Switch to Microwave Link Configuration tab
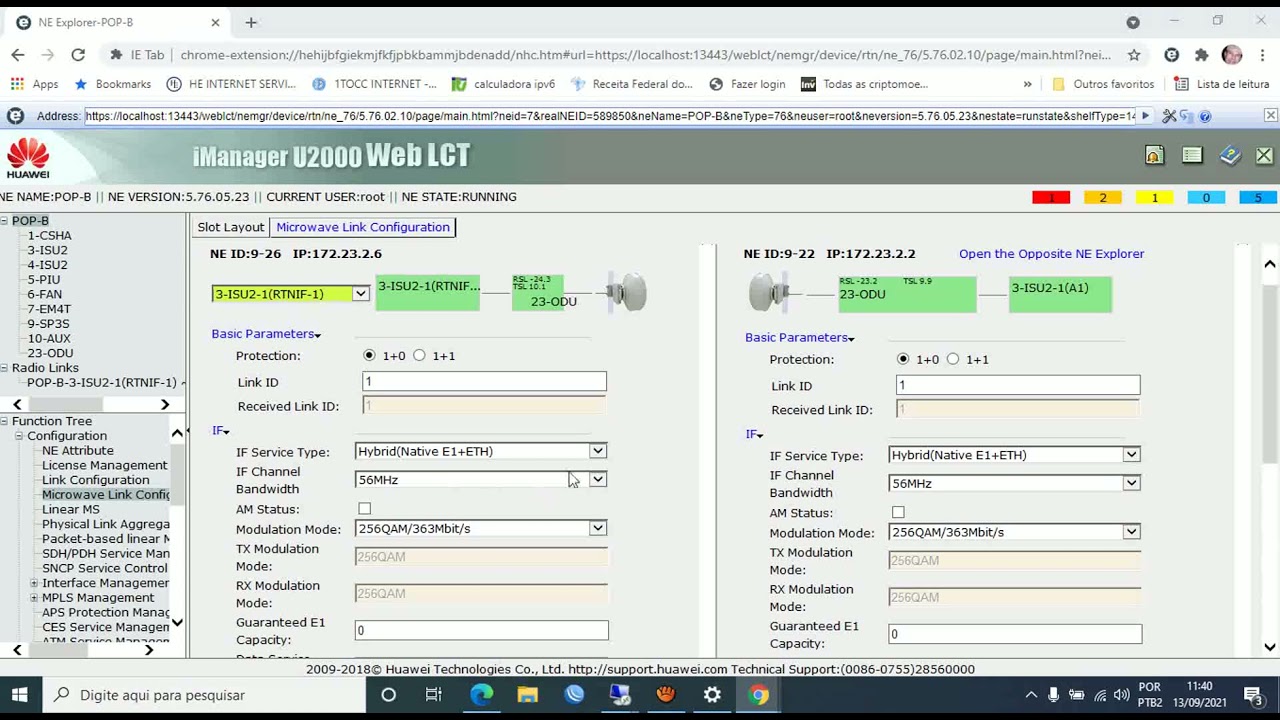1280x720 pixels. (363, 227)
